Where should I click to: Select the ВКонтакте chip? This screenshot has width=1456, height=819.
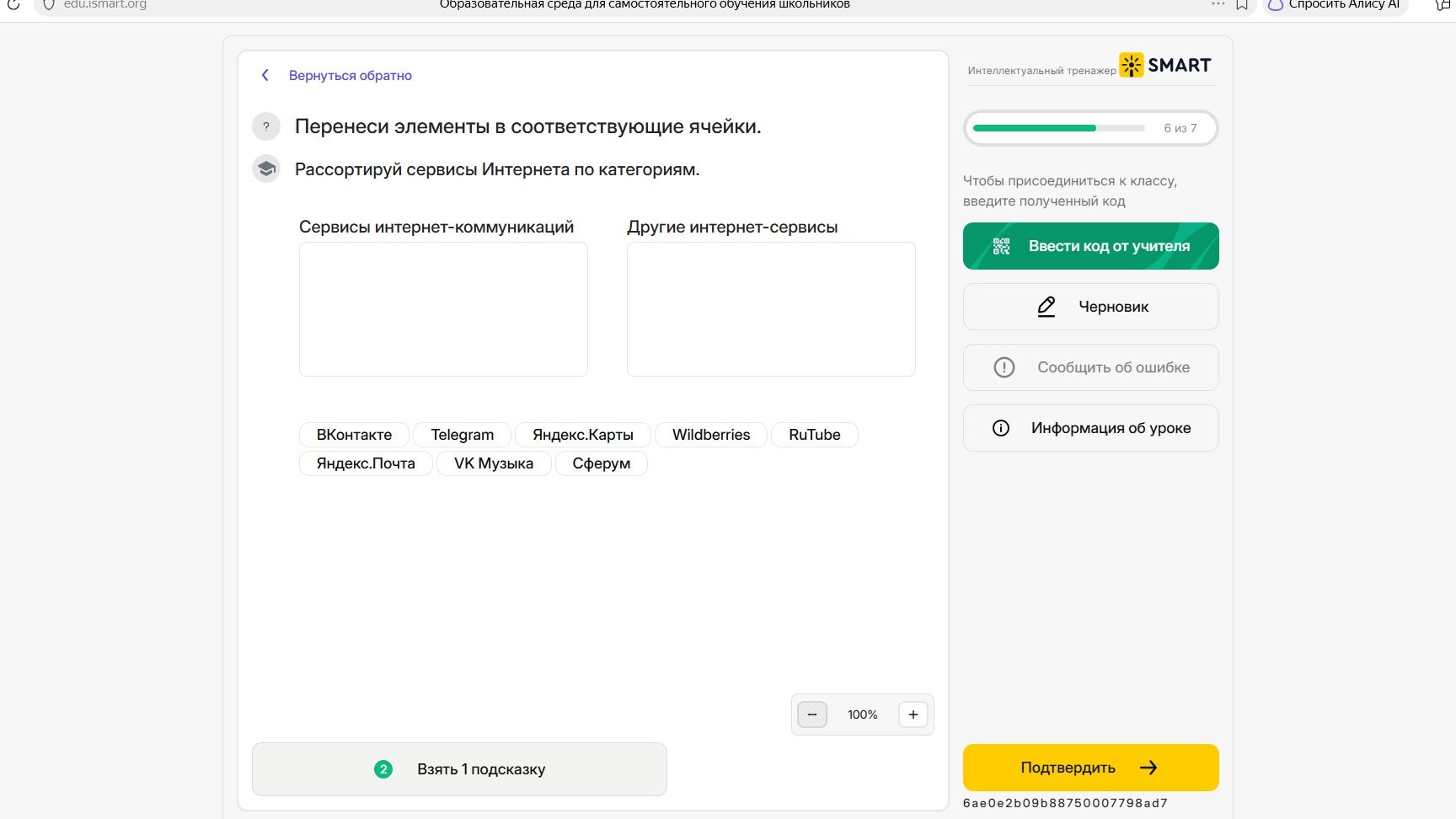coord(354,435)
